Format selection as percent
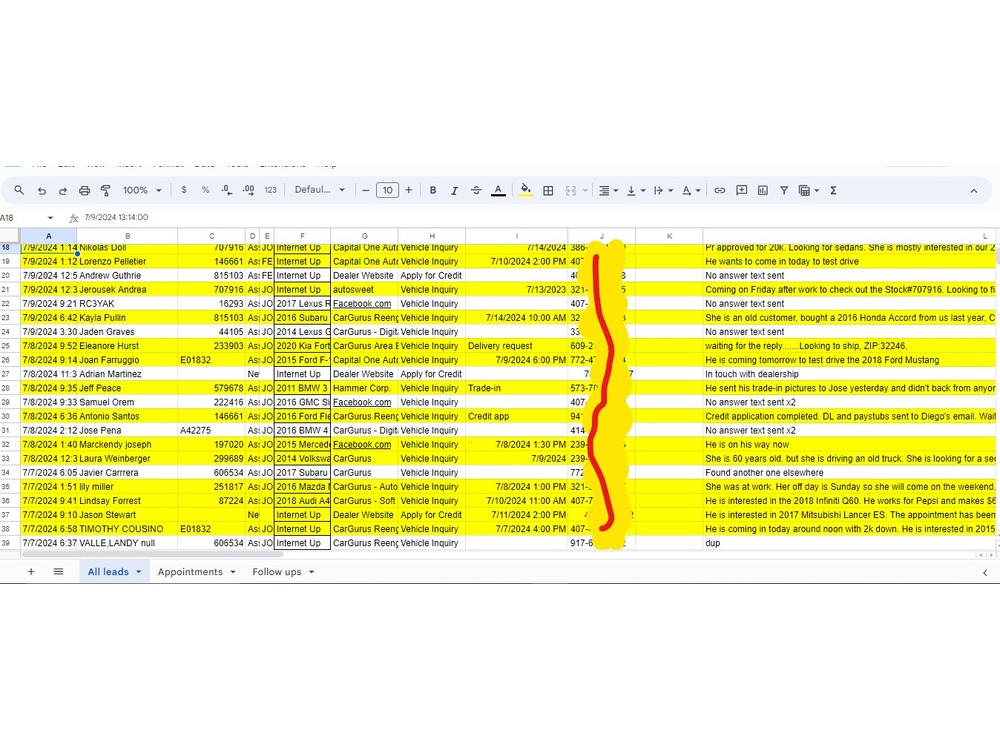Image resolution: width=1000 pixels, height=750 pixels. click(205, 190)
